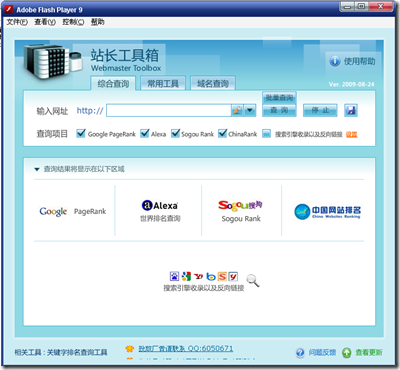Screen dimensions: 400x370
Task: Switch to the 综合查询 tab
Action: pyautogui.click(x=113, y=84)
